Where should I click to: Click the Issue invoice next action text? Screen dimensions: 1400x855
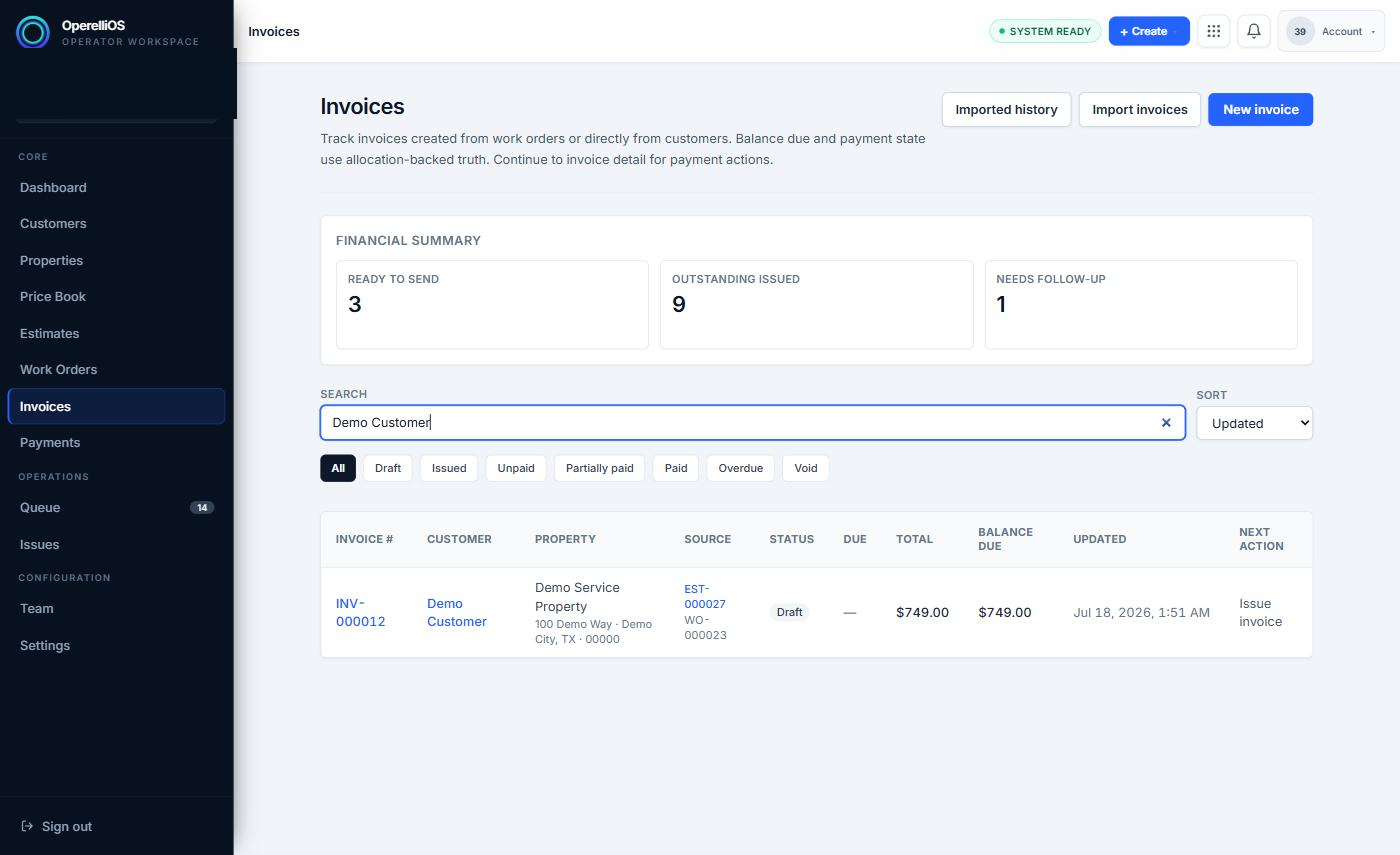1260,613
